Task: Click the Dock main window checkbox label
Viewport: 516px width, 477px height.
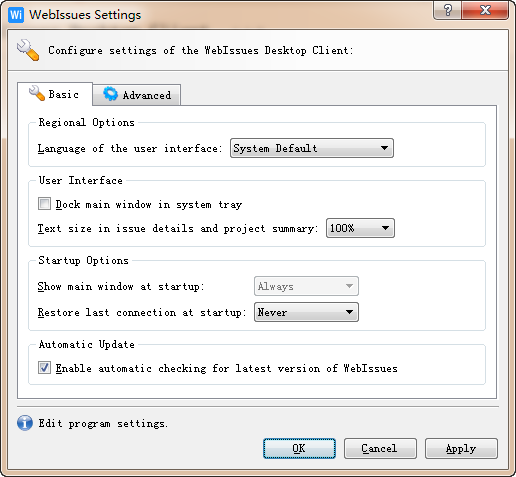Action: point(149,204)
